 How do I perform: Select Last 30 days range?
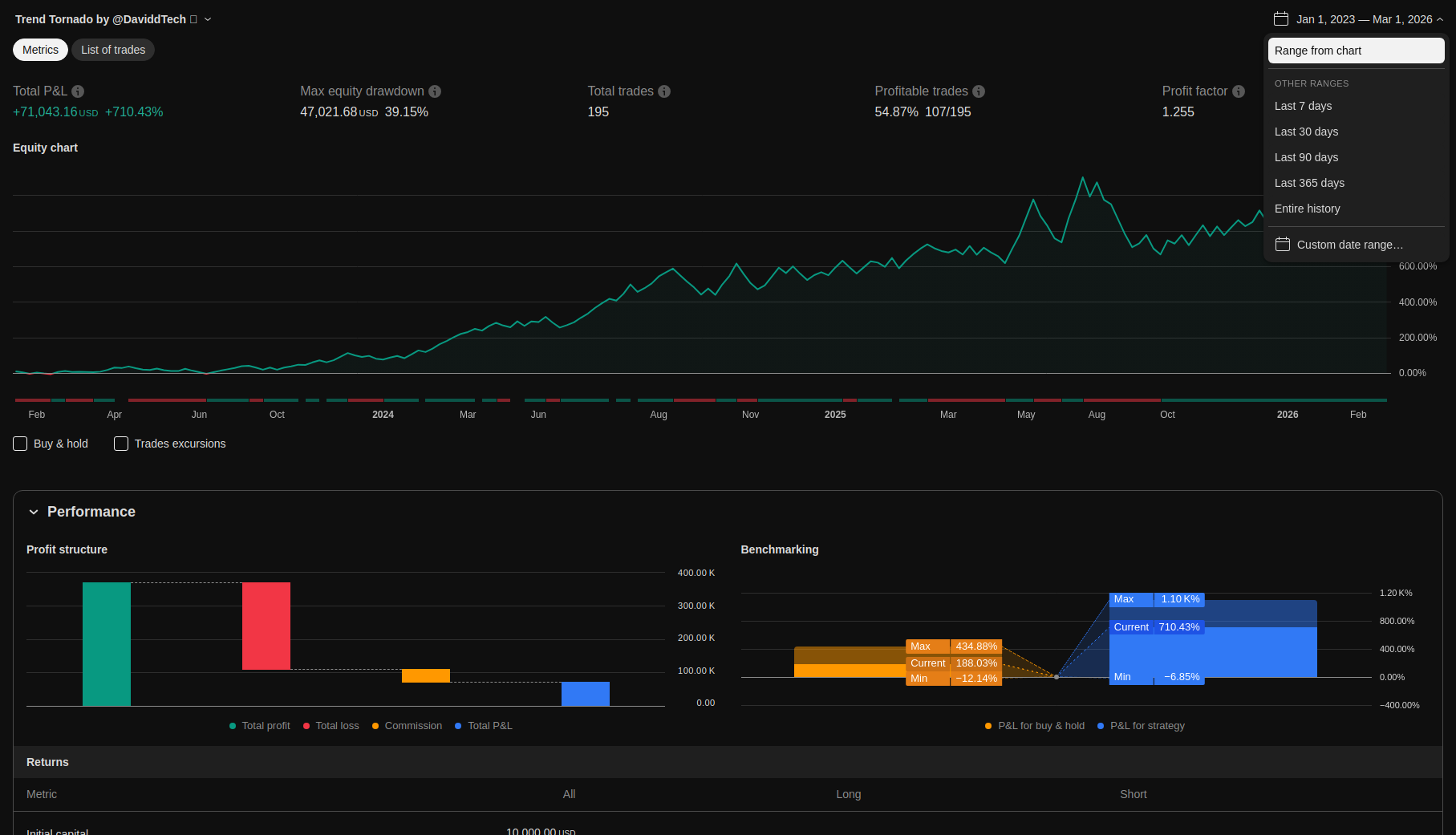coord(1306,132)
